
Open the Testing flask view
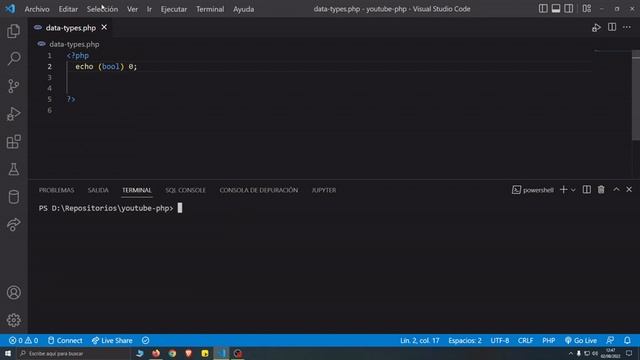(13, 169)
